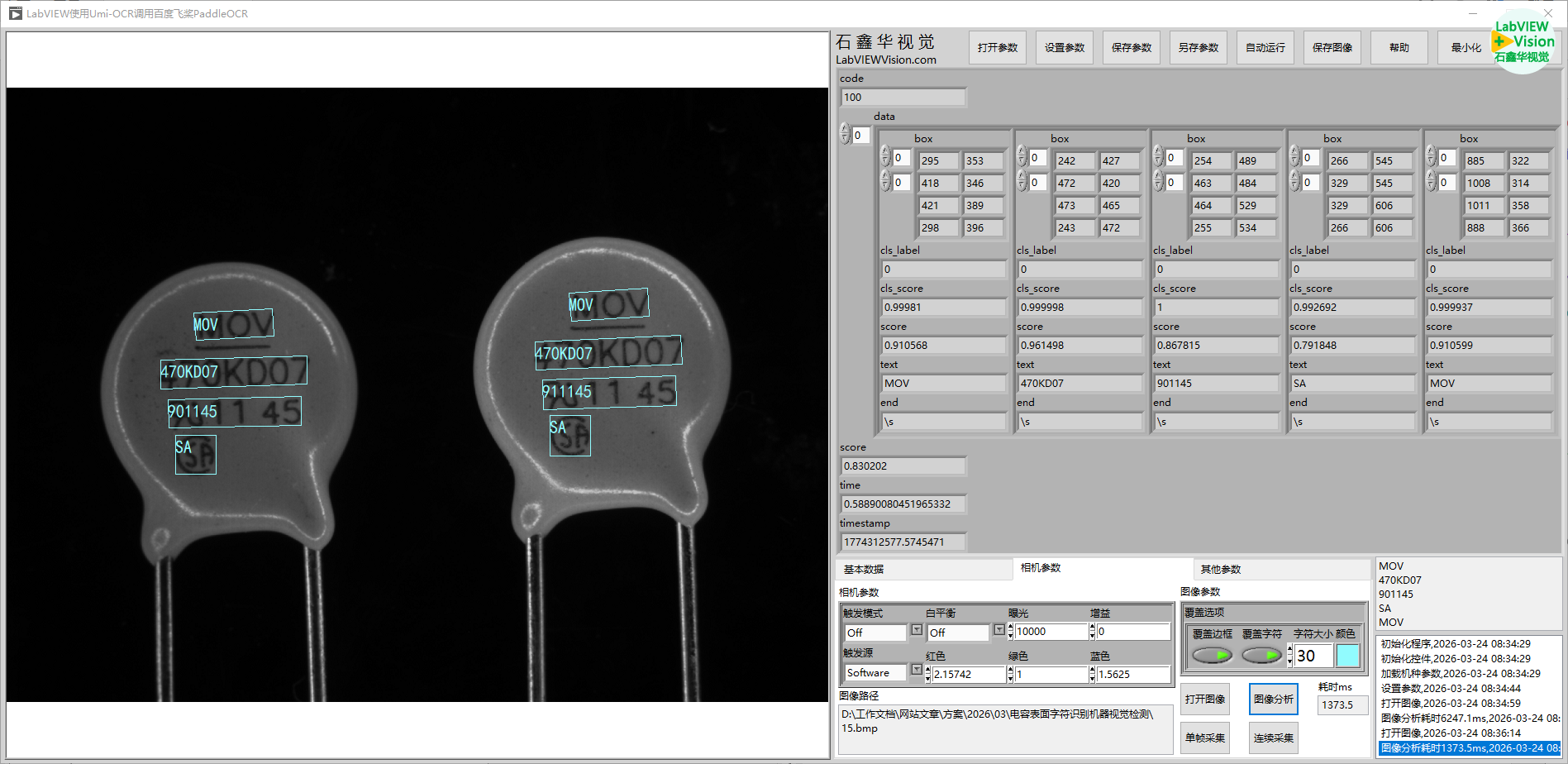
Task: Expand the 触发源 Software dropdown
Action: pos(916,671)
